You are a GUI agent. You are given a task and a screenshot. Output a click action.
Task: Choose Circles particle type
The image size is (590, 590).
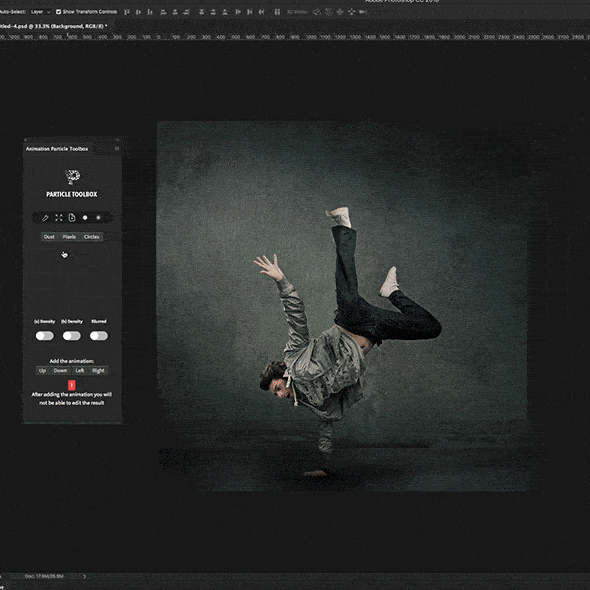(x=91, y=237)
